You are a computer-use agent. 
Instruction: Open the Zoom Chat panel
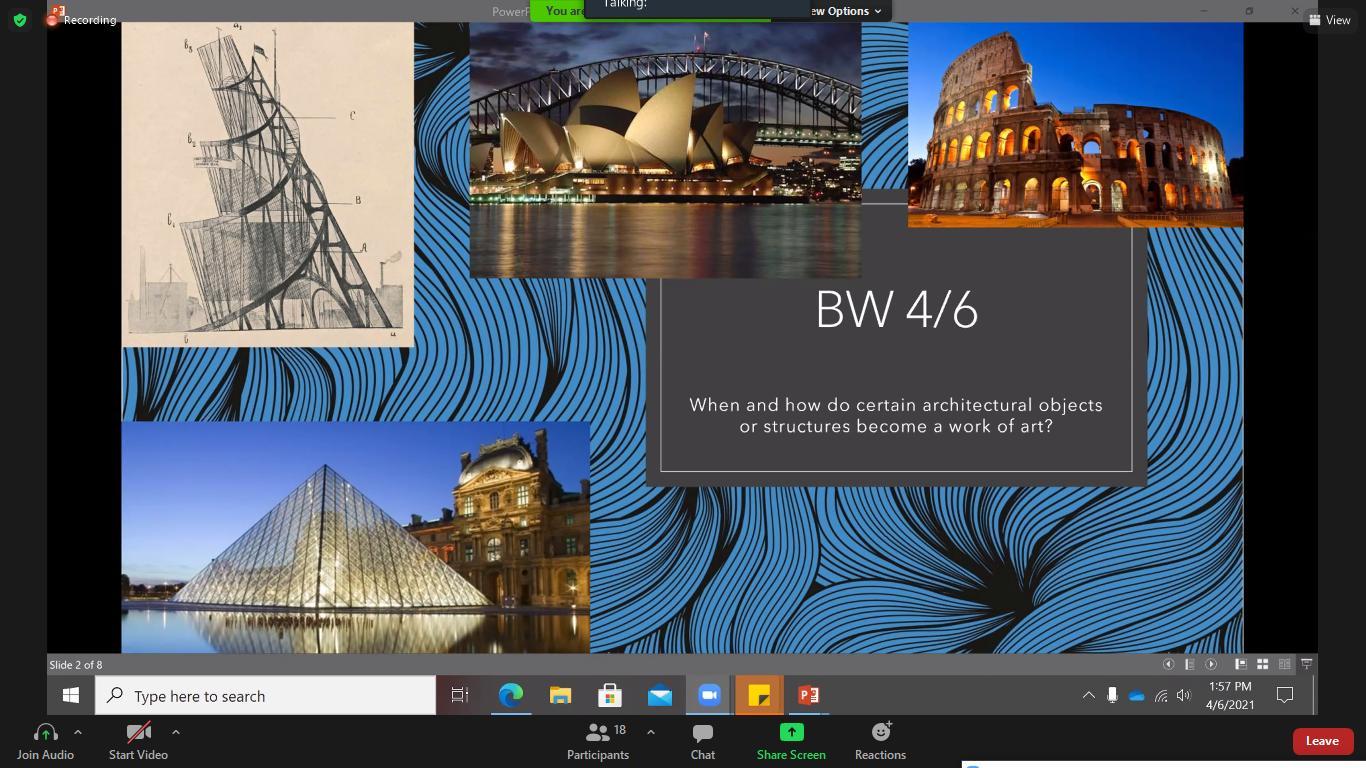point(702,741)
